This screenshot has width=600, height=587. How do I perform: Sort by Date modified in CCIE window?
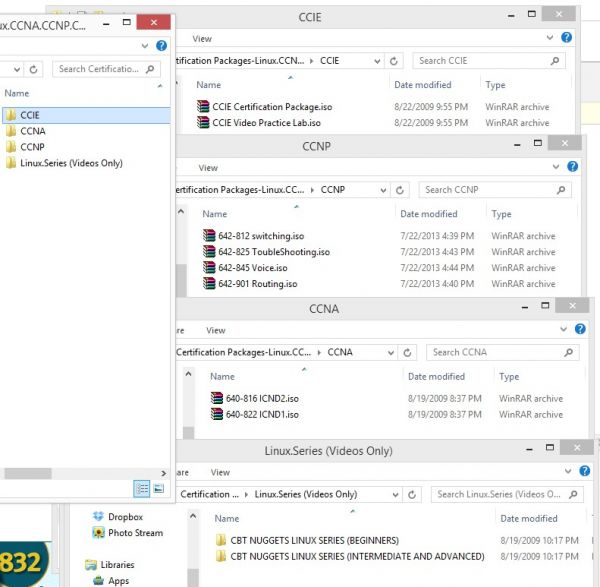click(x=423, y=85)
